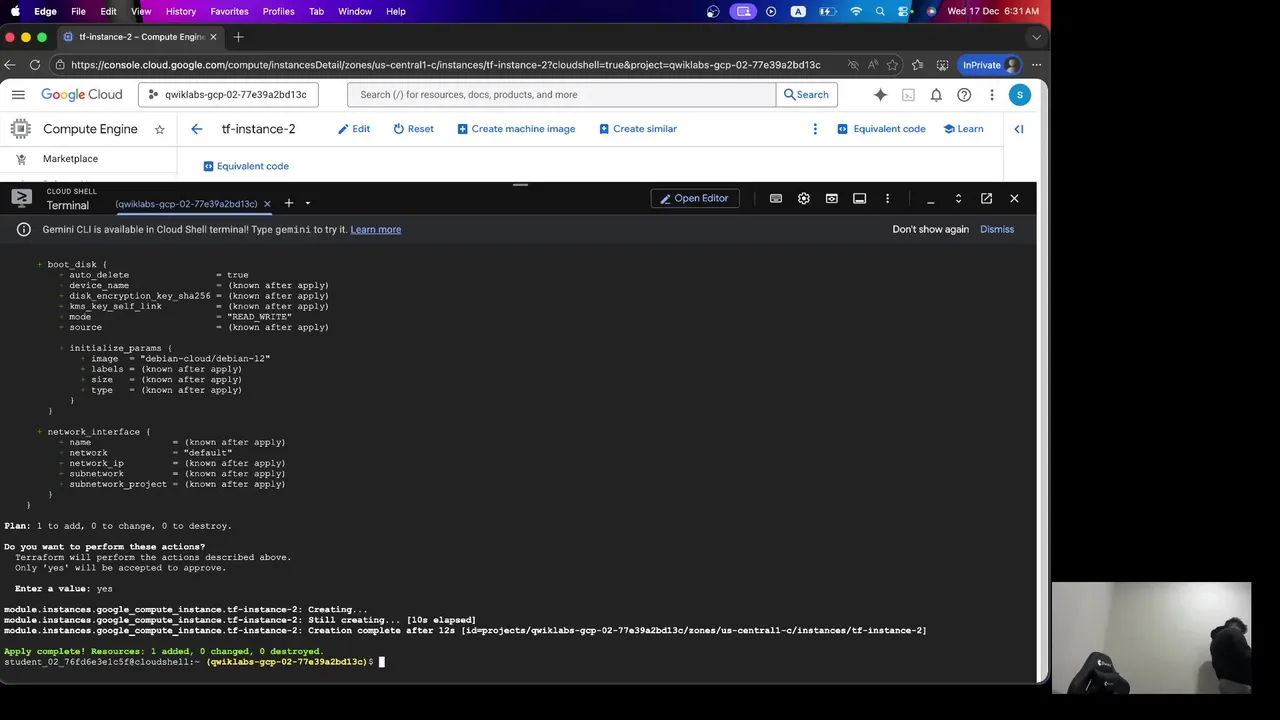Click the Search button in Google Cloud header

[806, 95]
